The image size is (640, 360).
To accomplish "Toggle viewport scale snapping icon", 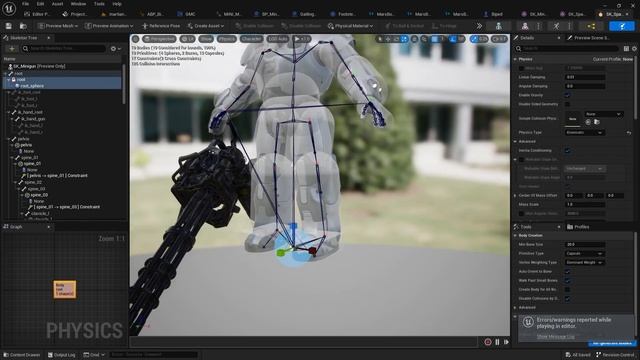I will click(474, 39).
